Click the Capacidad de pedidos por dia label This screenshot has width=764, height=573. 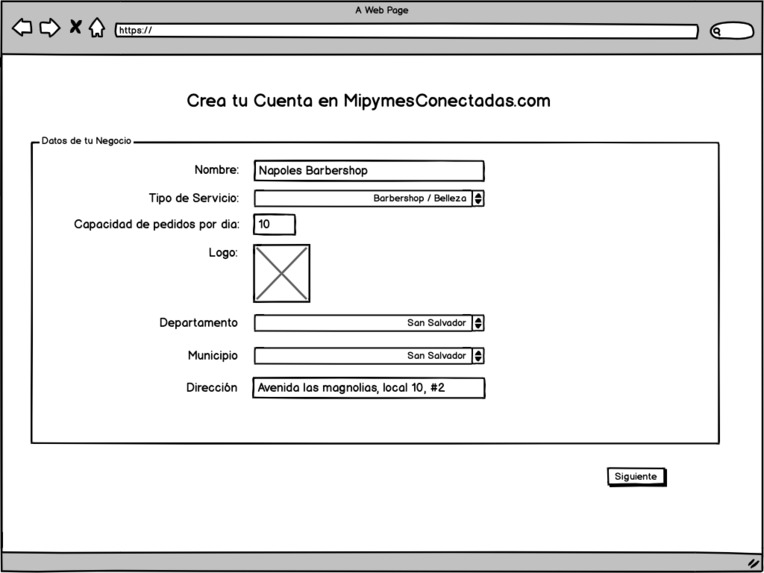pyautogui.click(x=156, y=225)
